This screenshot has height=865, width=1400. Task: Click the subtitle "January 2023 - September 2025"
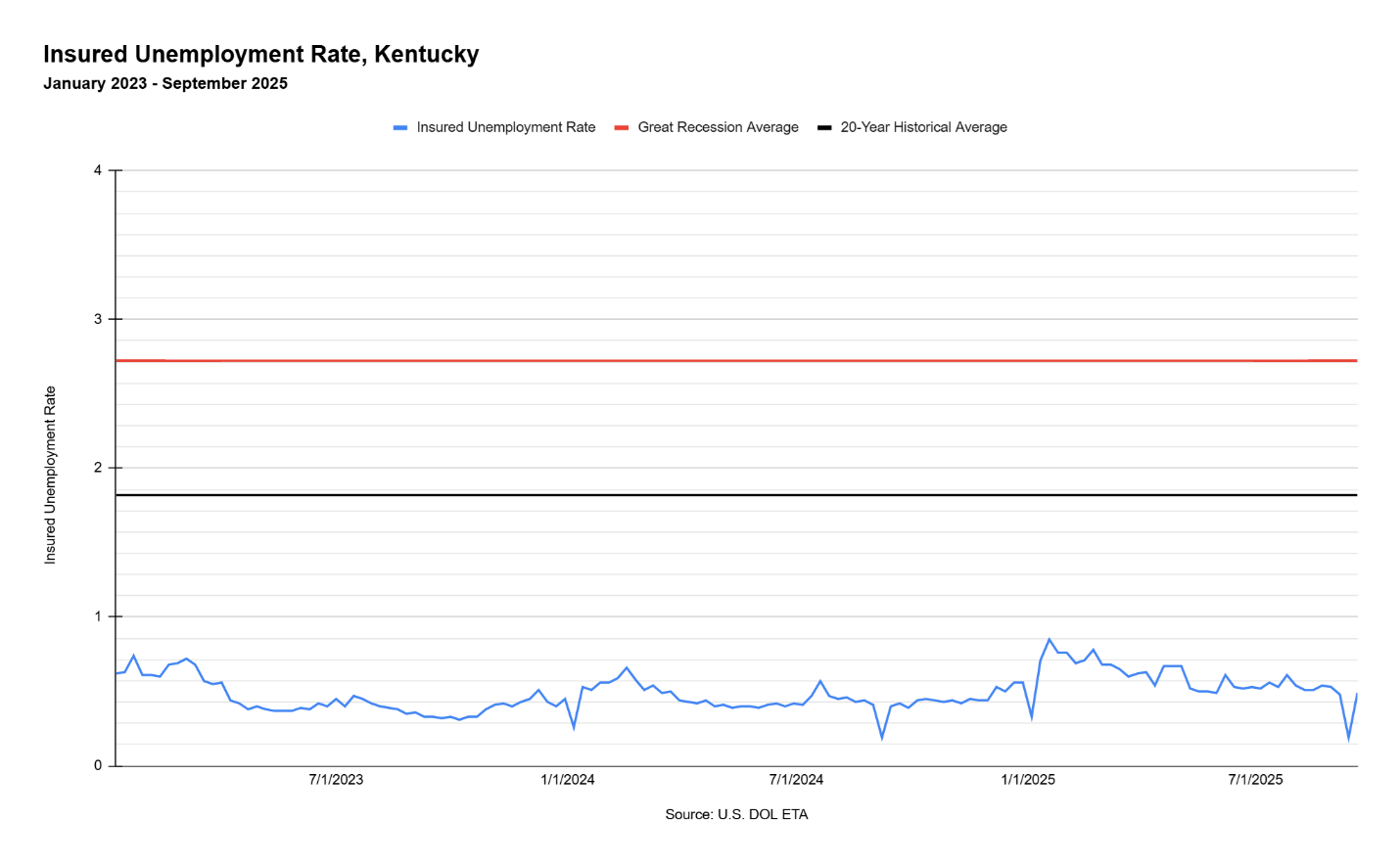pos(165,83)
